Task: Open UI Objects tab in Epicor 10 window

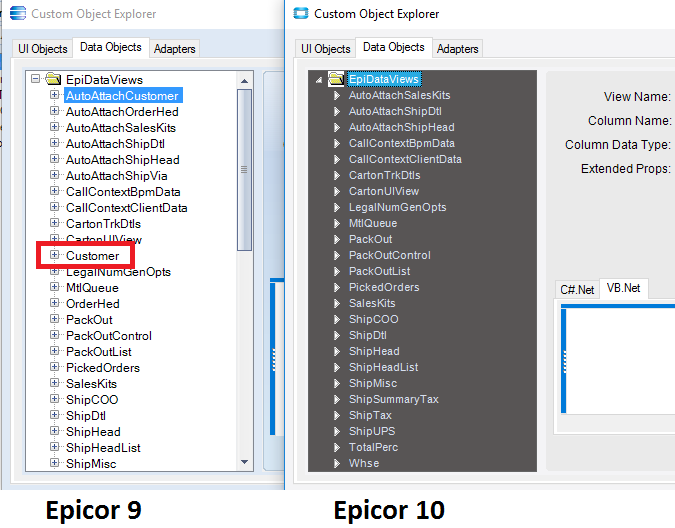Action: 325,49
